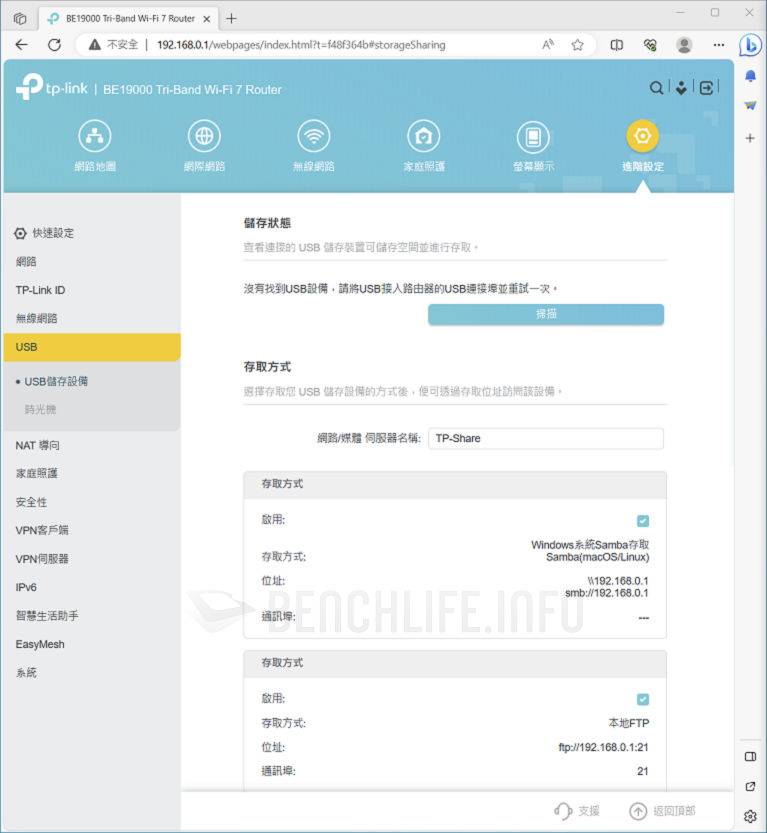Viewport: 767px width, 833px height.
Task: Open the Wireless (無線網路) Wi-Fi icon
Action: (314, 136)
